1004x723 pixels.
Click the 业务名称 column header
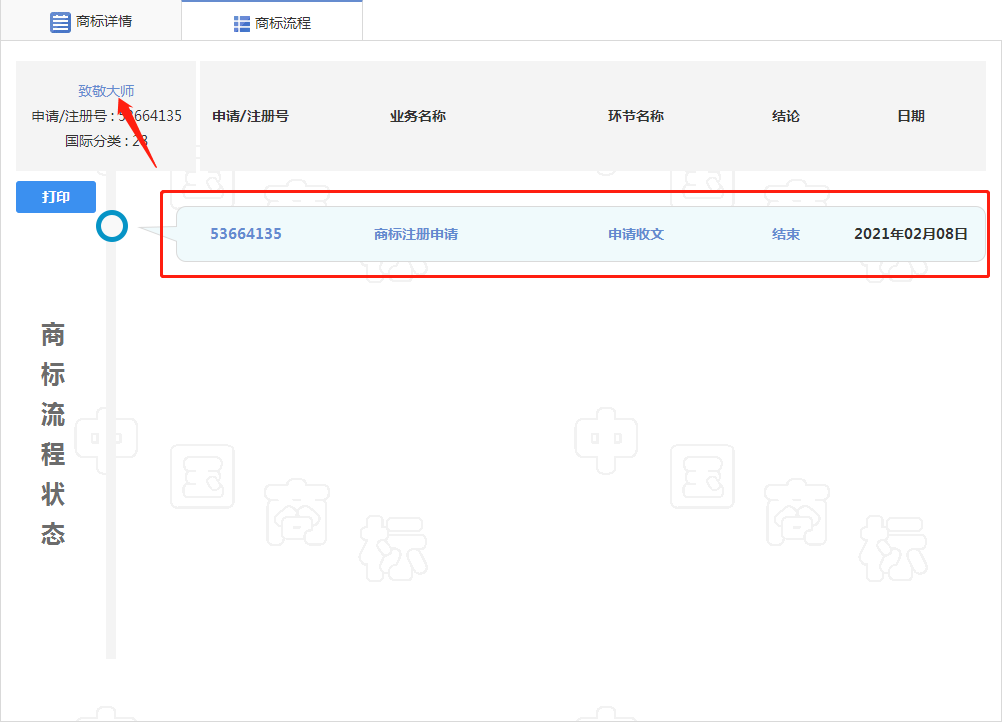418,116
